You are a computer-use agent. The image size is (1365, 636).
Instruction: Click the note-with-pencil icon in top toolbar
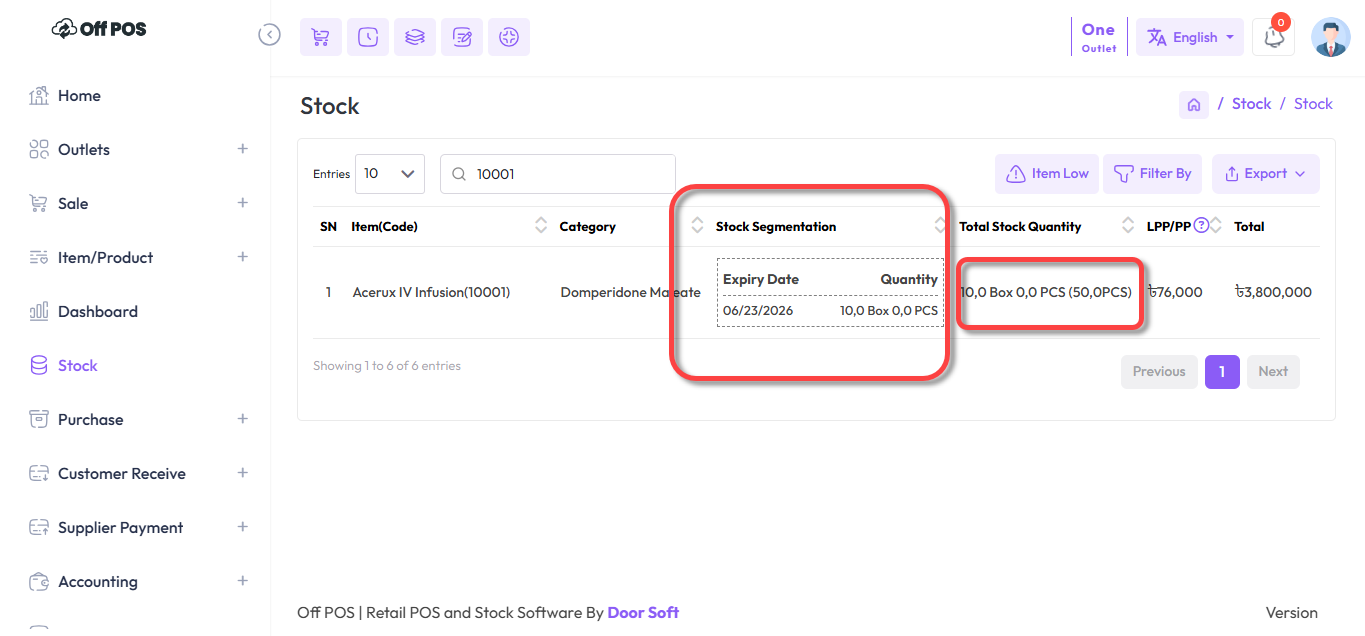tap(462, 37)
